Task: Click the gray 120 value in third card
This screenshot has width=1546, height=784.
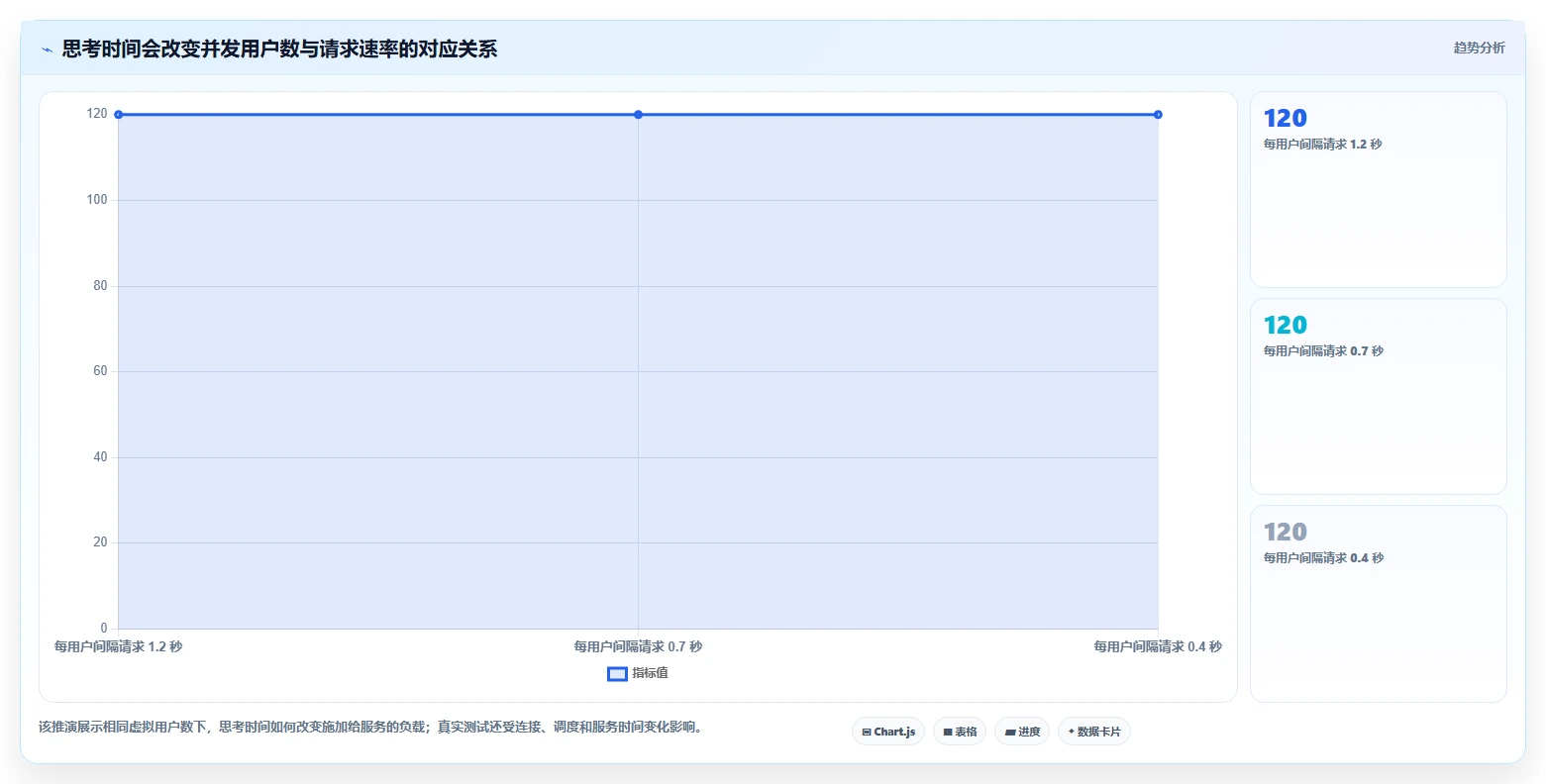Action: [x=1286, y=532]
